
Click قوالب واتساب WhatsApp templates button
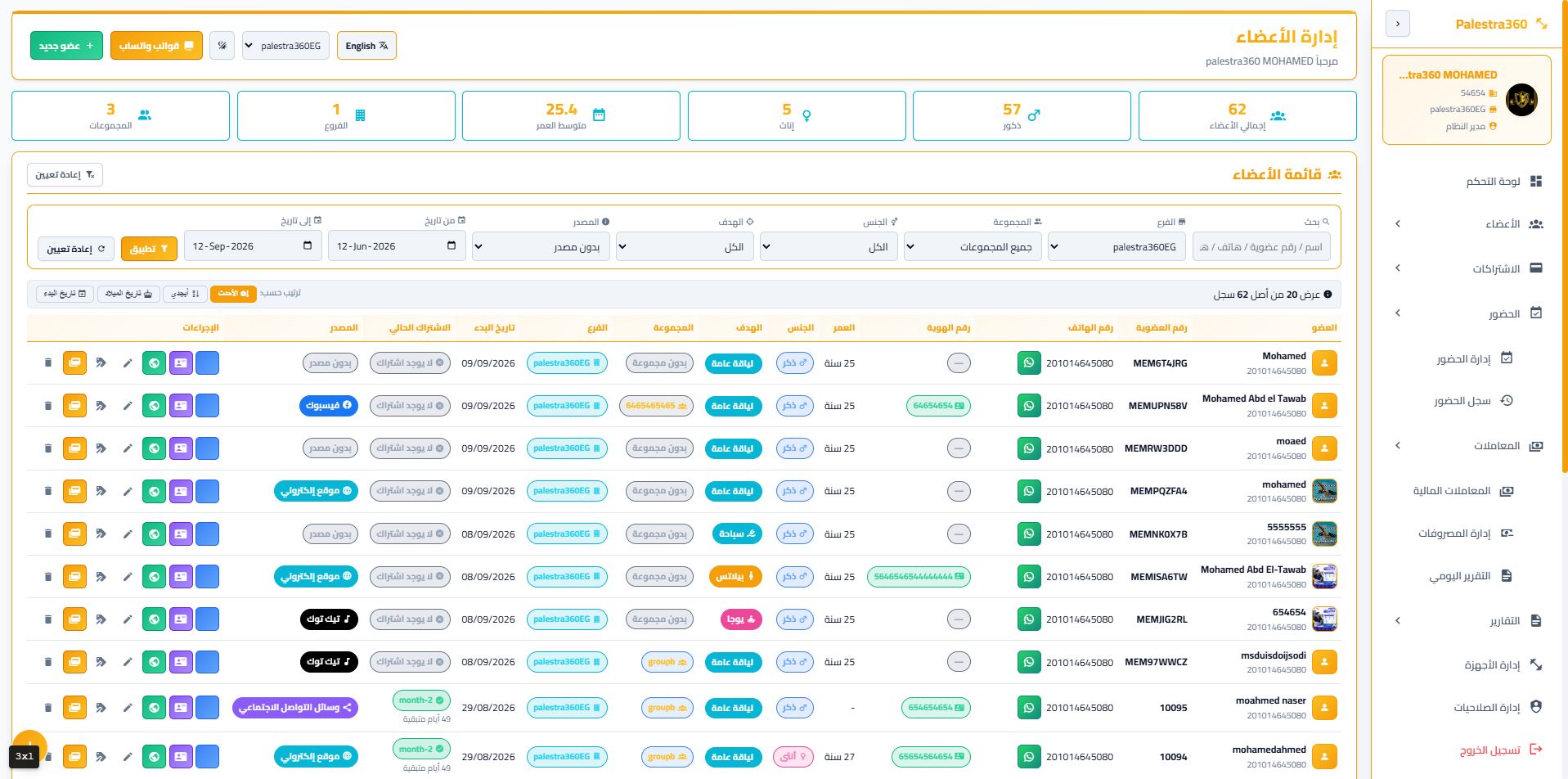pos(156,46)
